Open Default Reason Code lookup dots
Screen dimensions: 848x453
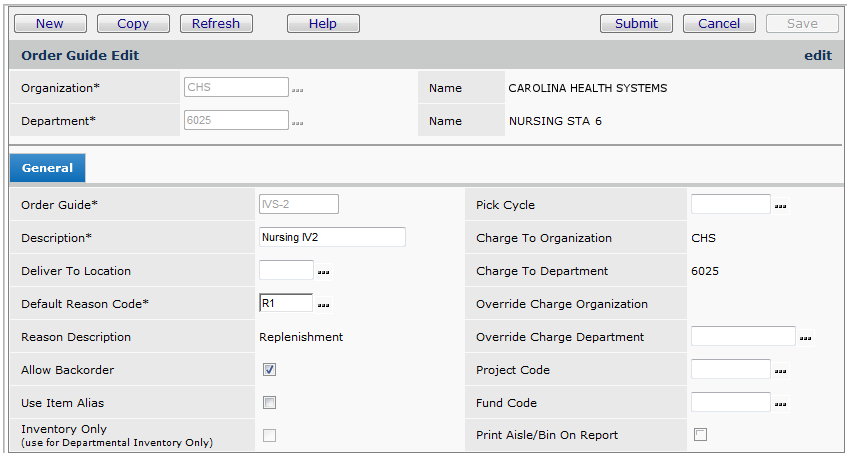coord(324,305)
